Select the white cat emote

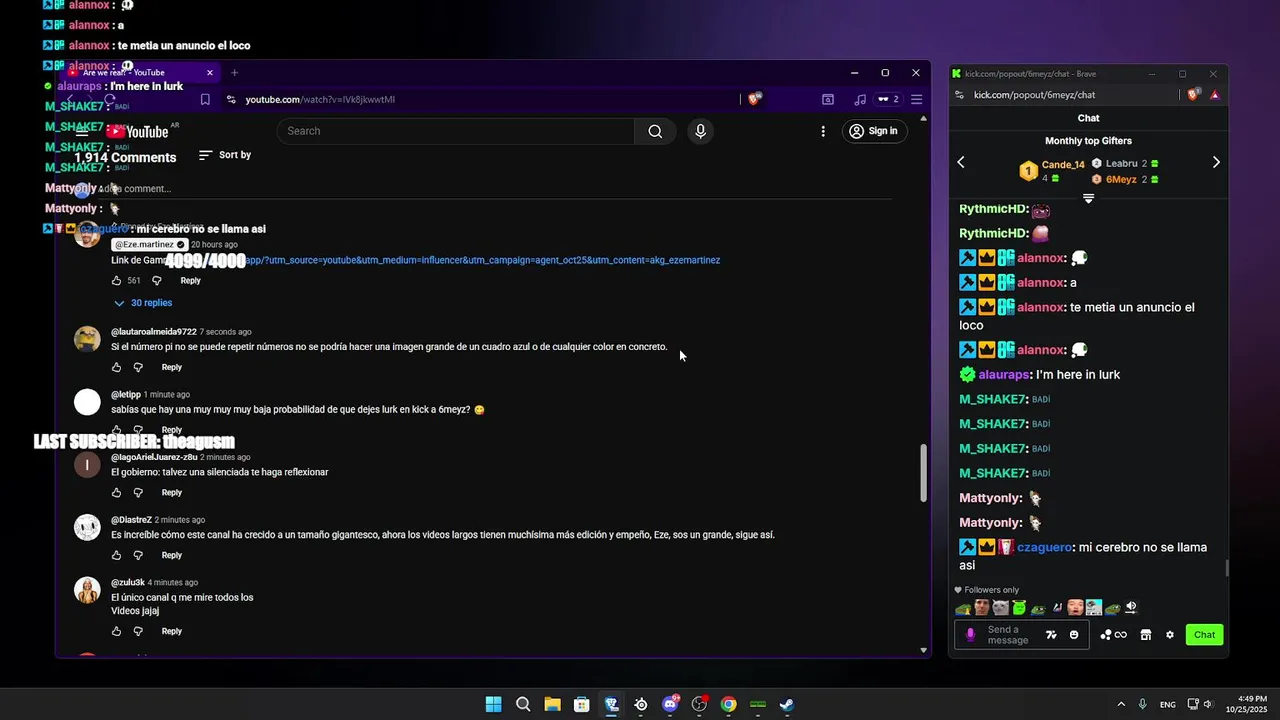coord(1001,608)
